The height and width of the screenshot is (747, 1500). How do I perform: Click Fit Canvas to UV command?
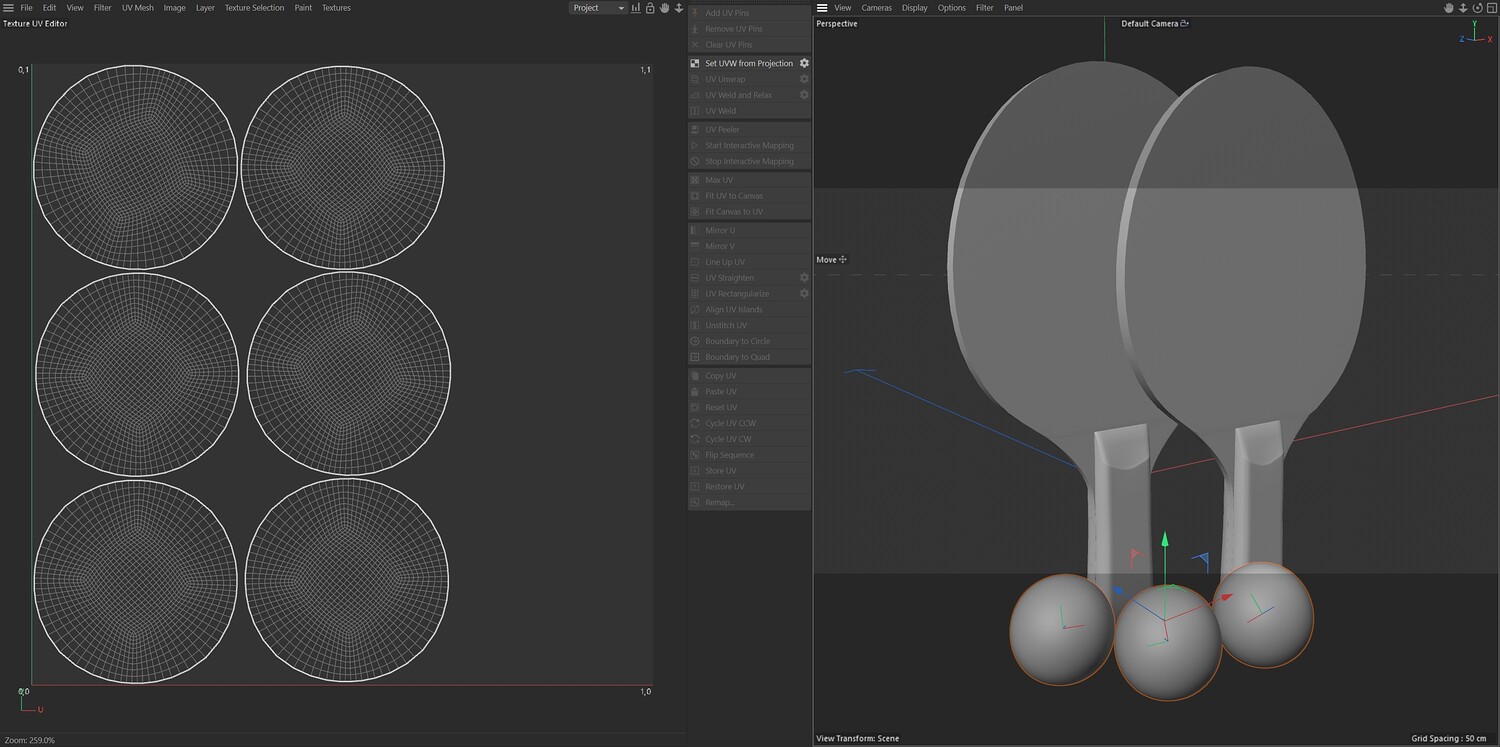(x=734, y=212)
